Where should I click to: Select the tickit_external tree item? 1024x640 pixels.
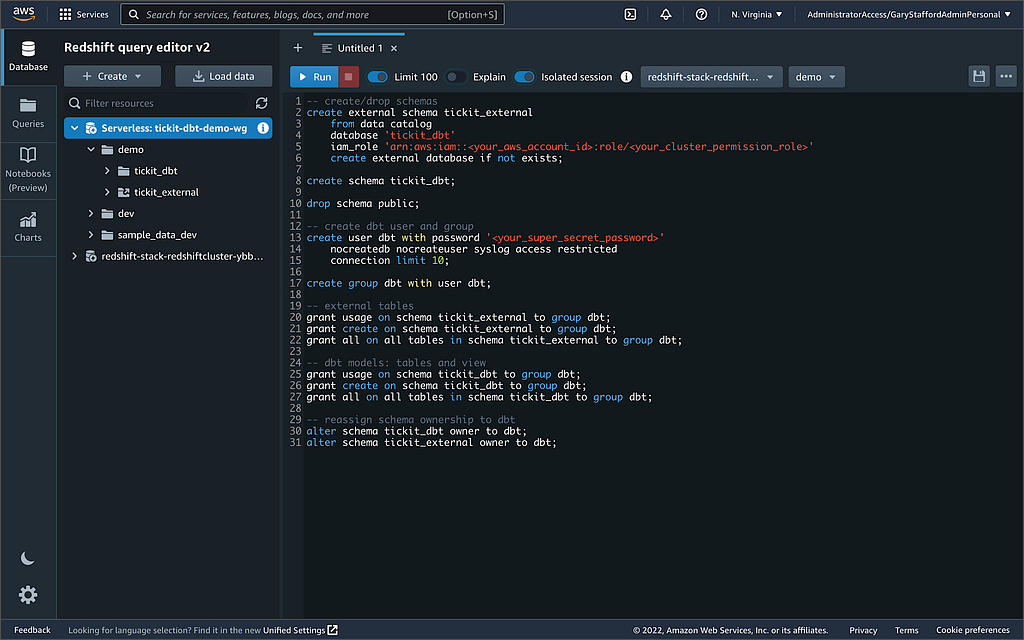[x=166, y=192]
